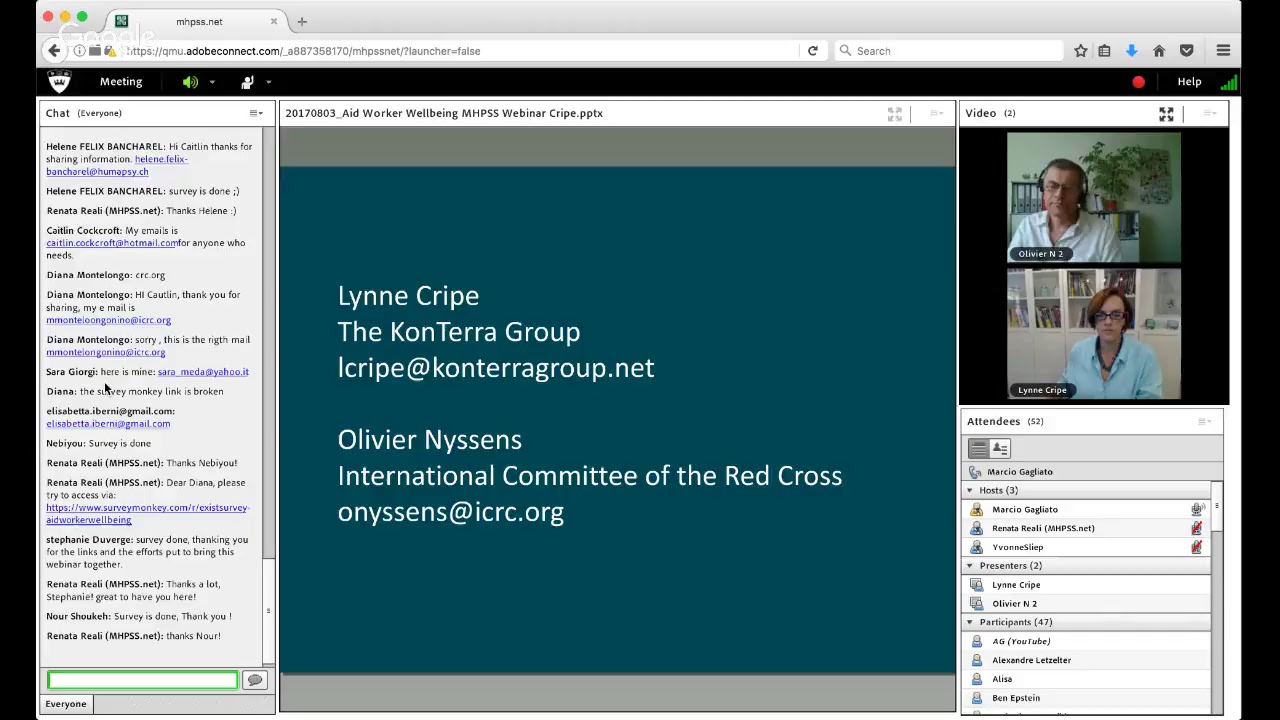Open speaker volume options dropdown arrow
1280x720 pixels.
click(212, 82)
